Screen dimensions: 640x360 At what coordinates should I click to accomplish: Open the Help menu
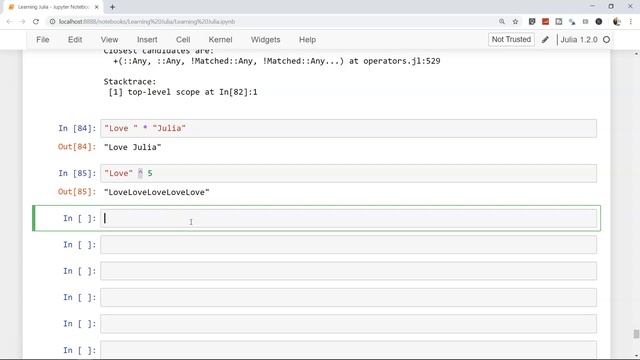pos(307,40)
